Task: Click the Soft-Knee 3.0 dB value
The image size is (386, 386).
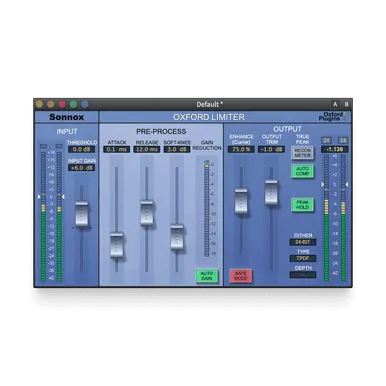Action: click(177, 149)
